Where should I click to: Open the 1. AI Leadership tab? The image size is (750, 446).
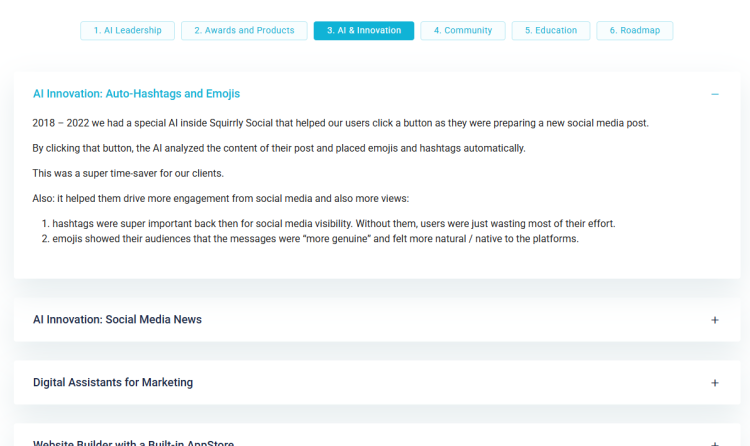pos(127,31)
